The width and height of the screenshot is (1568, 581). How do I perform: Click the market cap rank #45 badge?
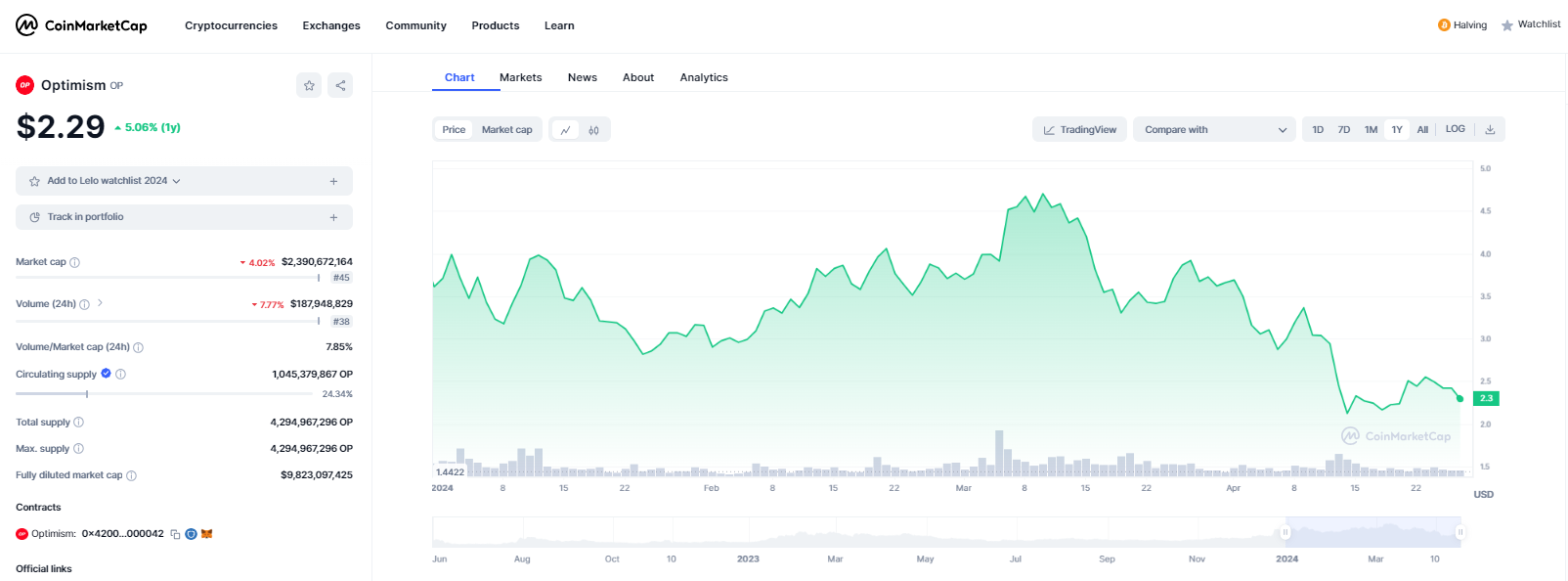tap(341, 278)
